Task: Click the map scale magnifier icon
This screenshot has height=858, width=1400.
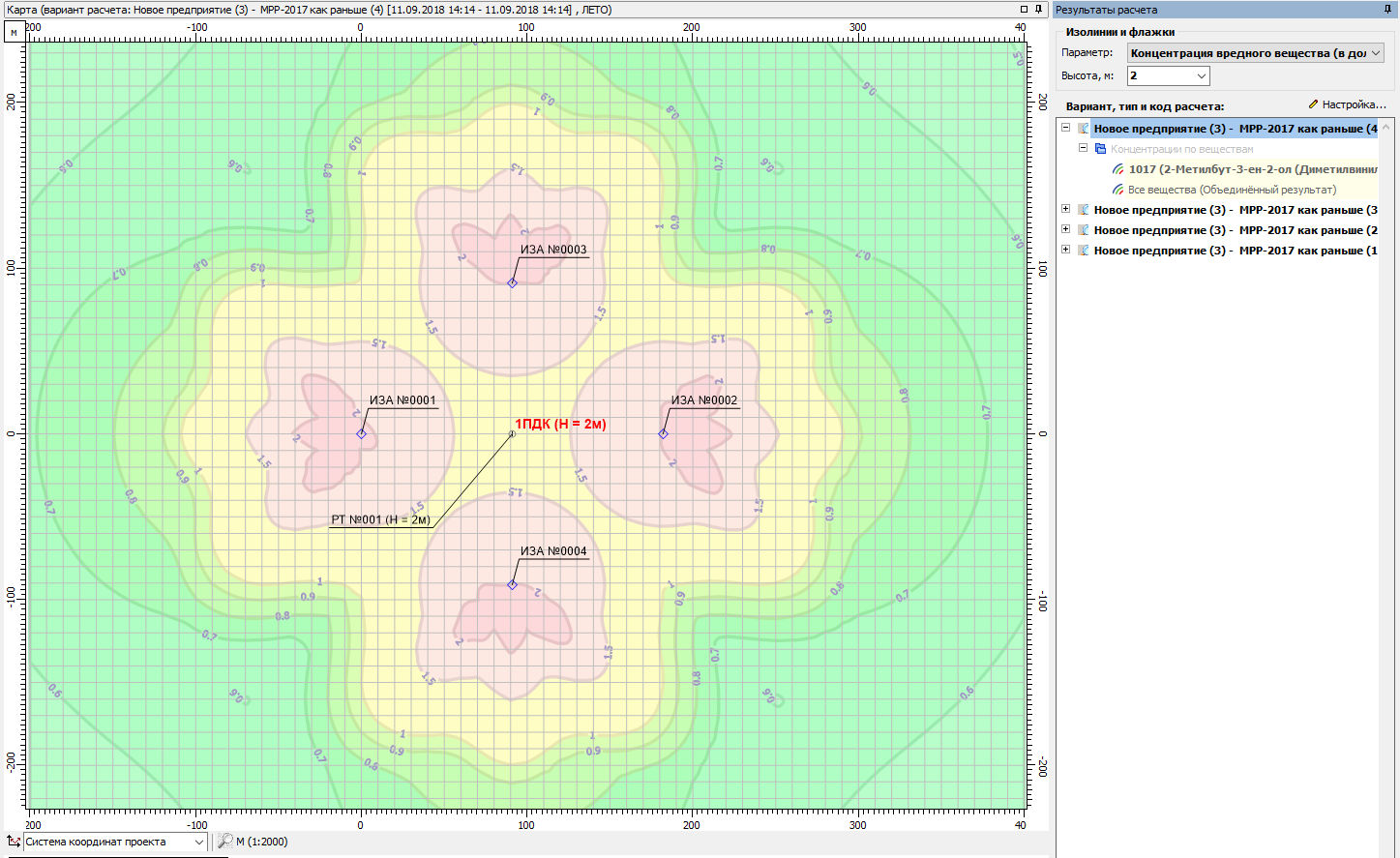Action: pos(224,842)
